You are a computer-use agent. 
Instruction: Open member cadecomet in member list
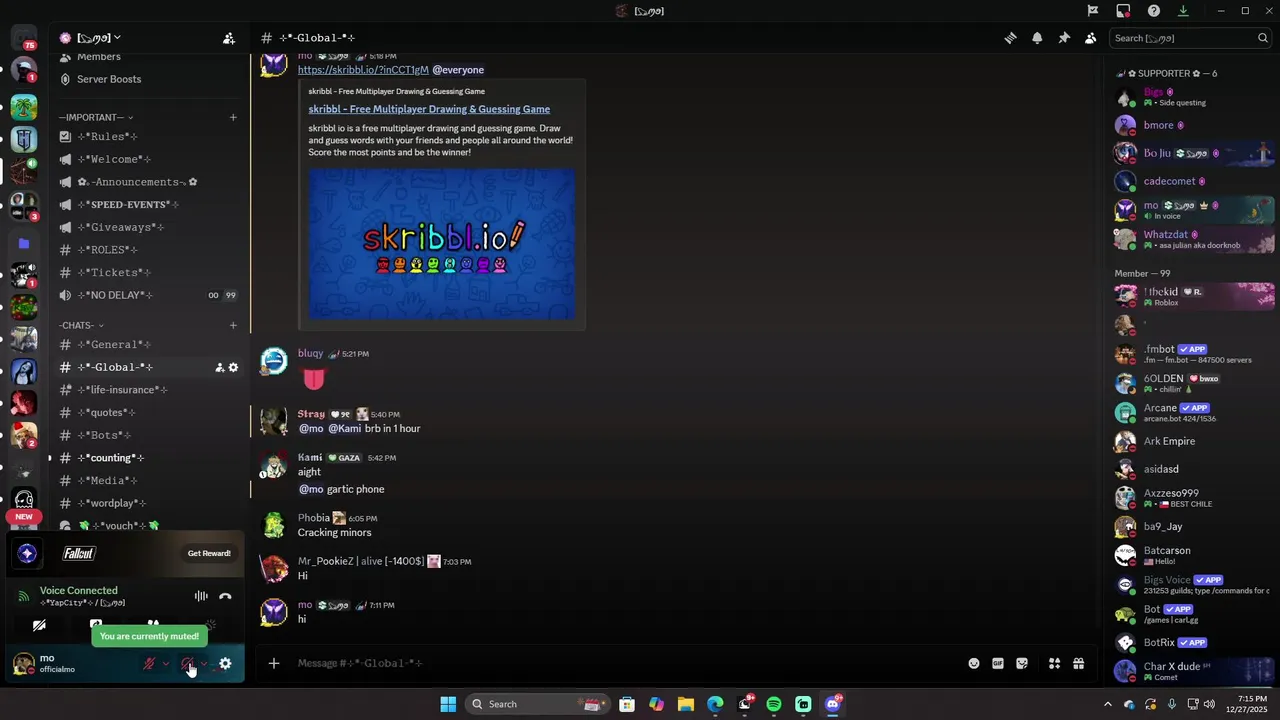tap(1194, 181)
